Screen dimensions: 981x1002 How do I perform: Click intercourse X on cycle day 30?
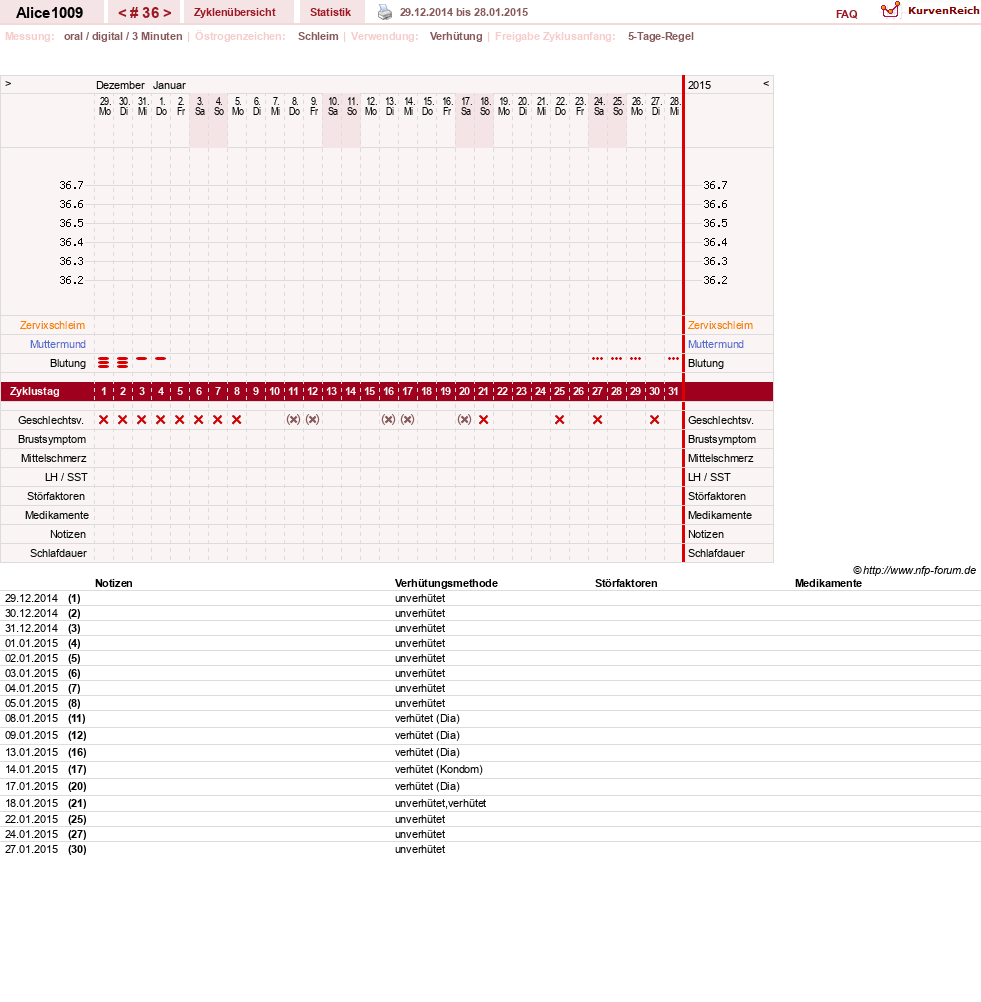(x=654, y=420)
